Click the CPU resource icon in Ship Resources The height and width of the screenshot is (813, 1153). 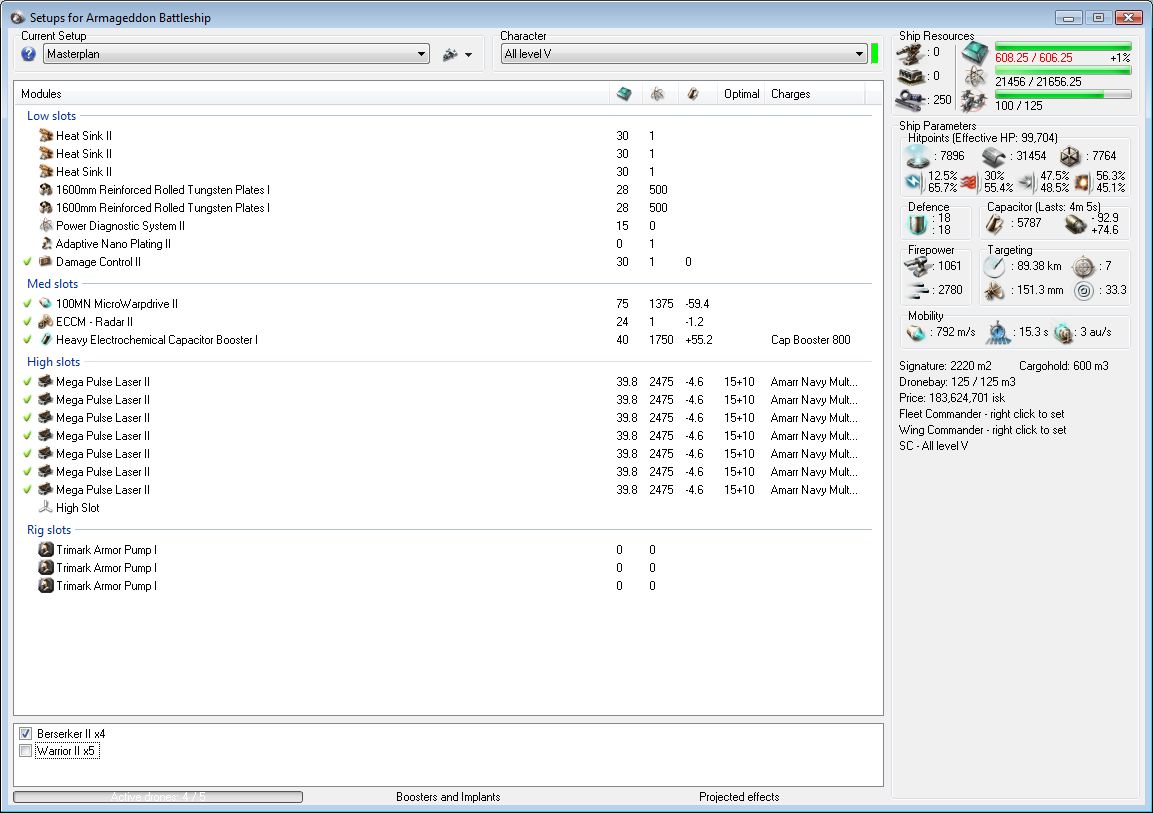[975, 54]
